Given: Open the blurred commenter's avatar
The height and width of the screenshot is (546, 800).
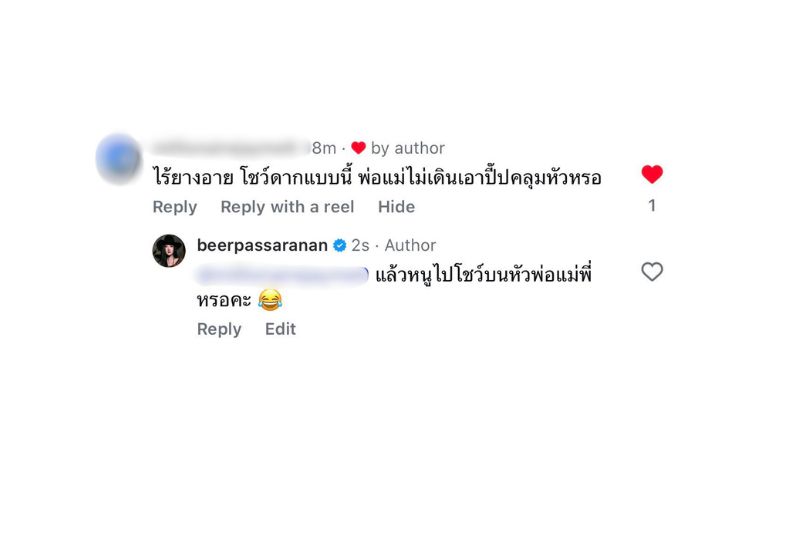Looking at the screenshot, I should 119,158.
